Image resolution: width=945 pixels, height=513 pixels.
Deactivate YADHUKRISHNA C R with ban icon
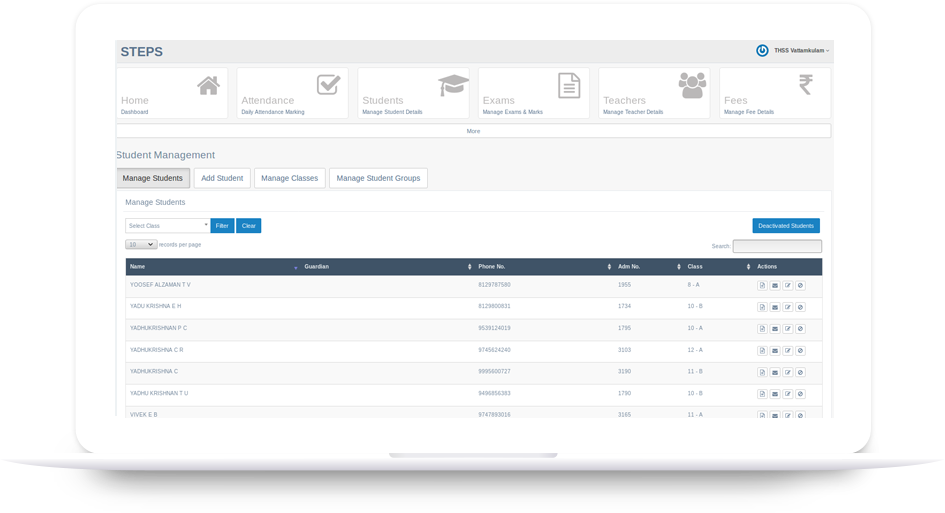tap(800, 351)
